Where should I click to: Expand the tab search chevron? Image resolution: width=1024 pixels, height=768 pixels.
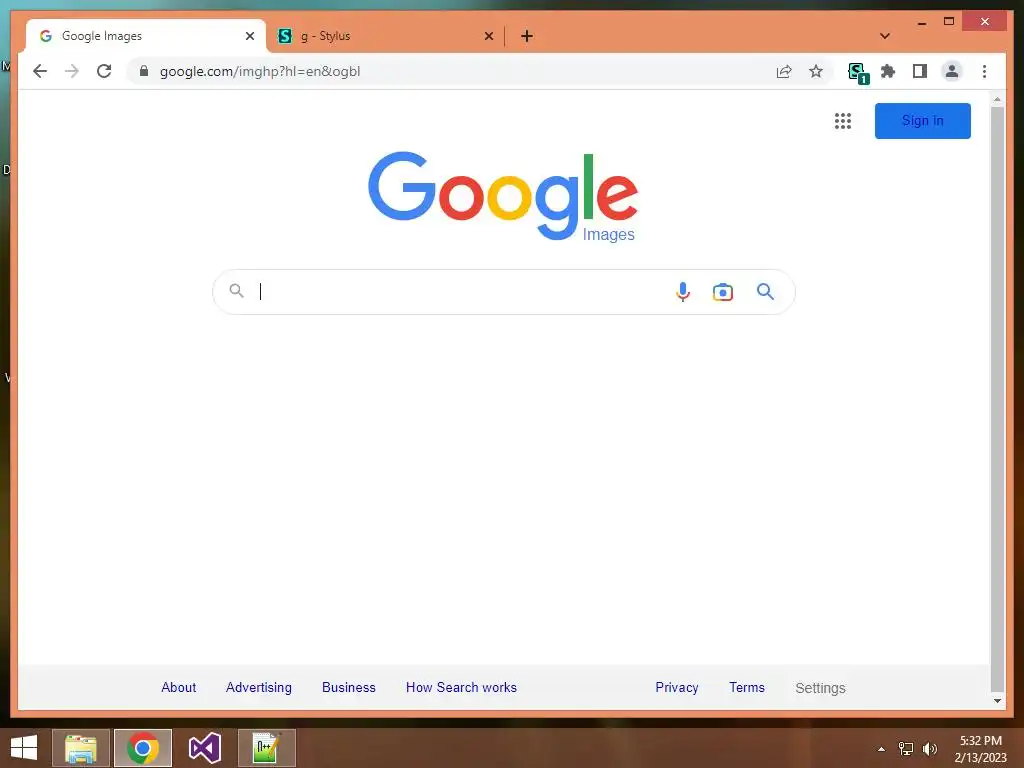pos(884,36)
